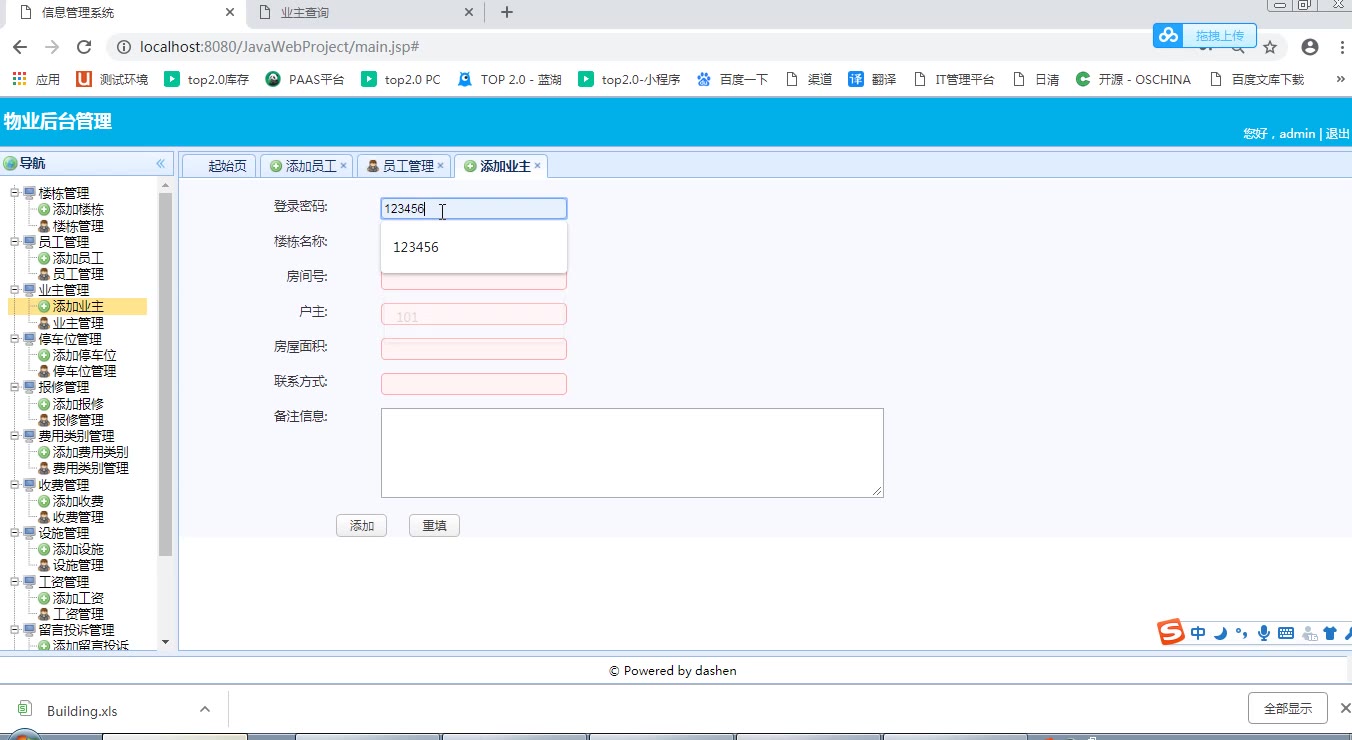Click the green plus icon beside 添加业主 tree item
Image resolution: width=1352 pixels, height=740 pixels.
[x=44, y=307]
